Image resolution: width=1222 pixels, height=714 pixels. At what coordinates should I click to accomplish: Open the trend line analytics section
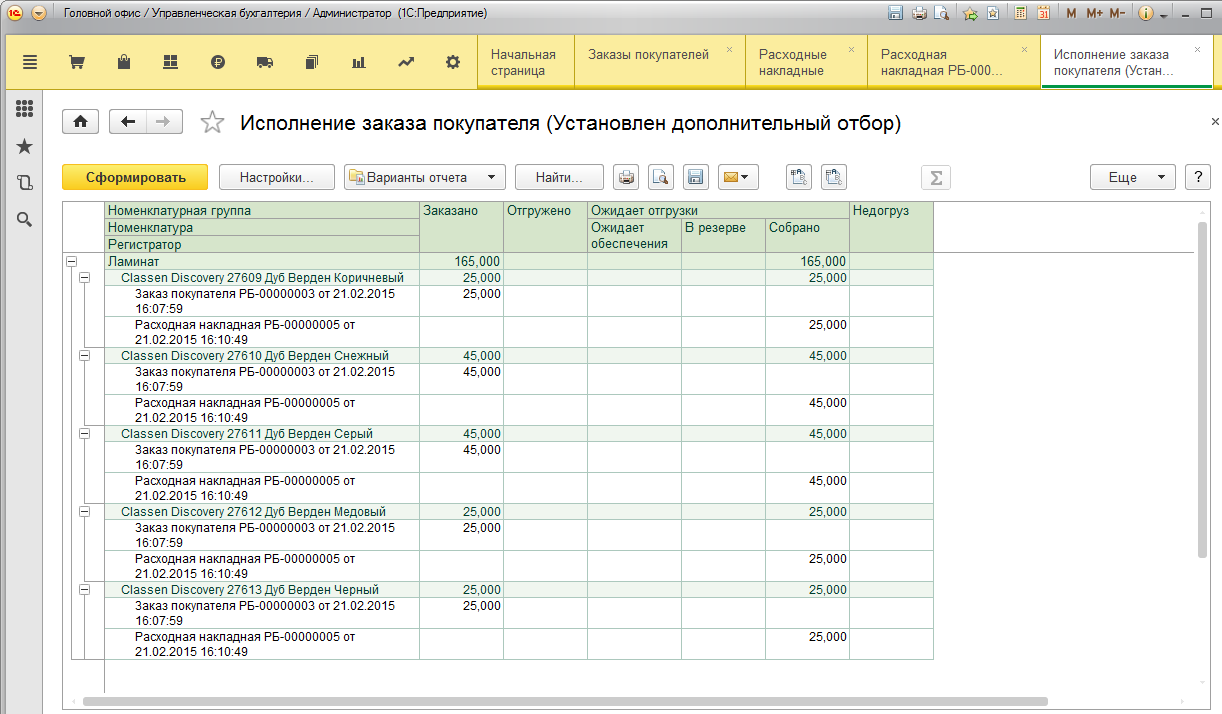pyautogui.click(x=406, y=62)
